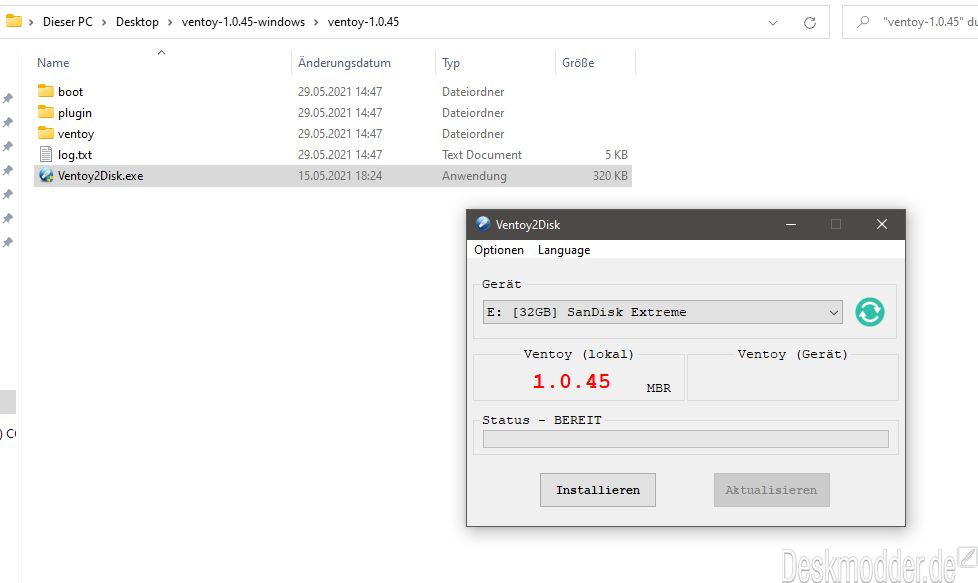Click the Text Document type cell
978x583 pixels.
(x=482, y=155)
